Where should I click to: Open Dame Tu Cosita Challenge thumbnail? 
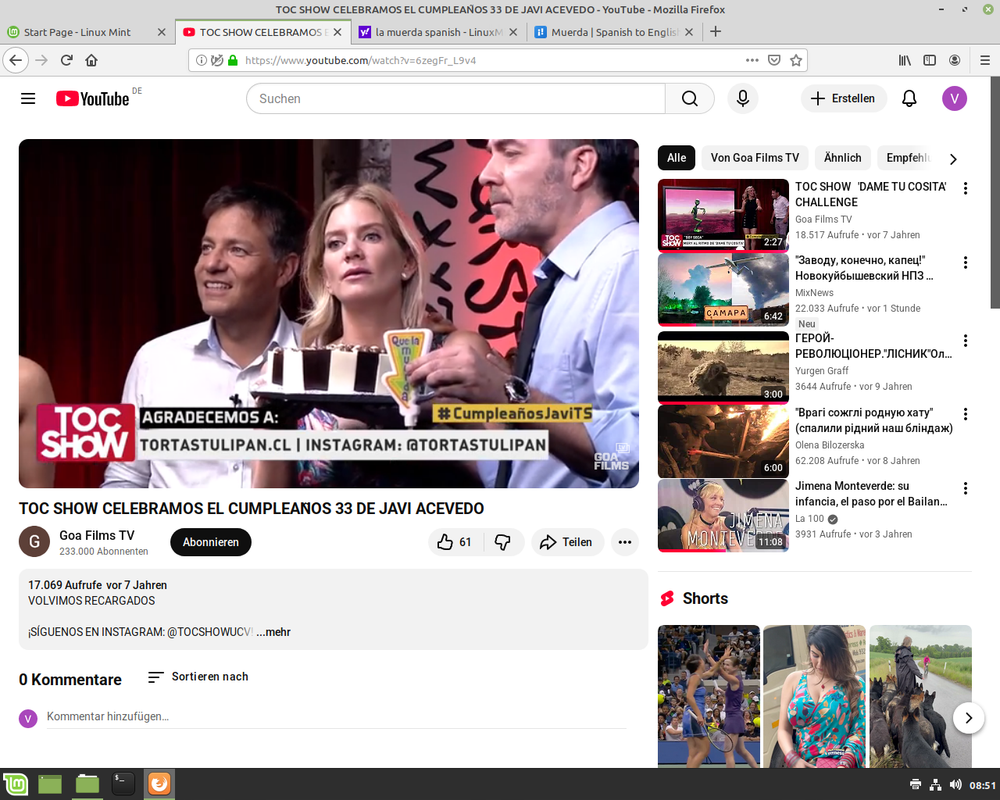[x=723, y=216]
